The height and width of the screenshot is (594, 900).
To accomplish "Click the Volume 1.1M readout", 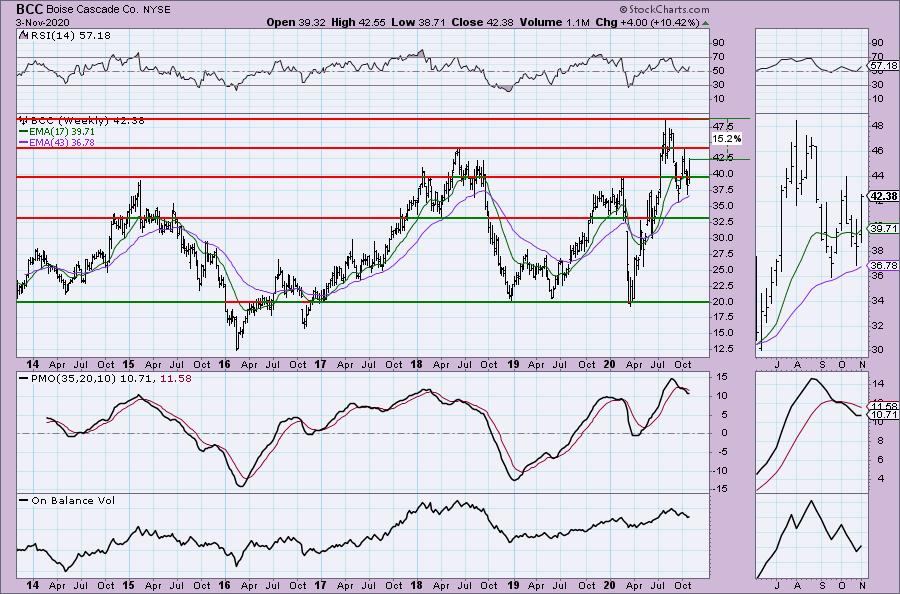I will pyautogui.click(x=554, y=22).
